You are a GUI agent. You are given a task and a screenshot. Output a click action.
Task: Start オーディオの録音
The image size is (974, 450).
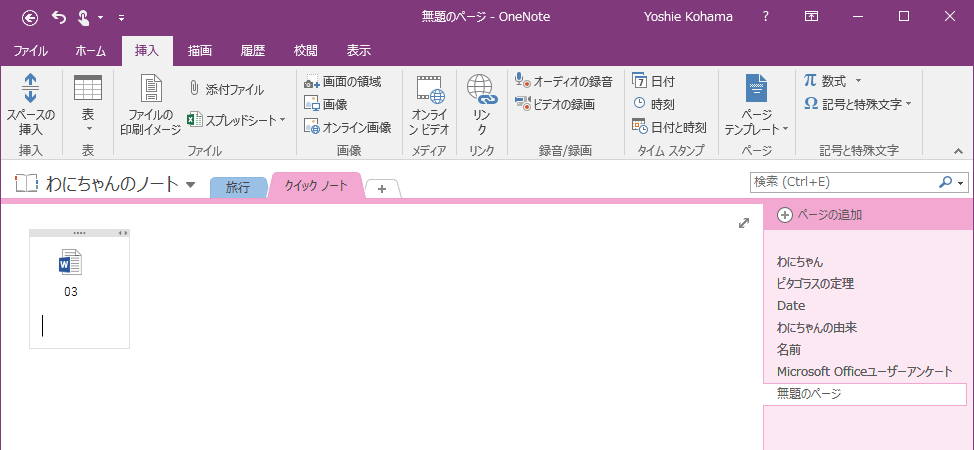click(x=564, y=81)
